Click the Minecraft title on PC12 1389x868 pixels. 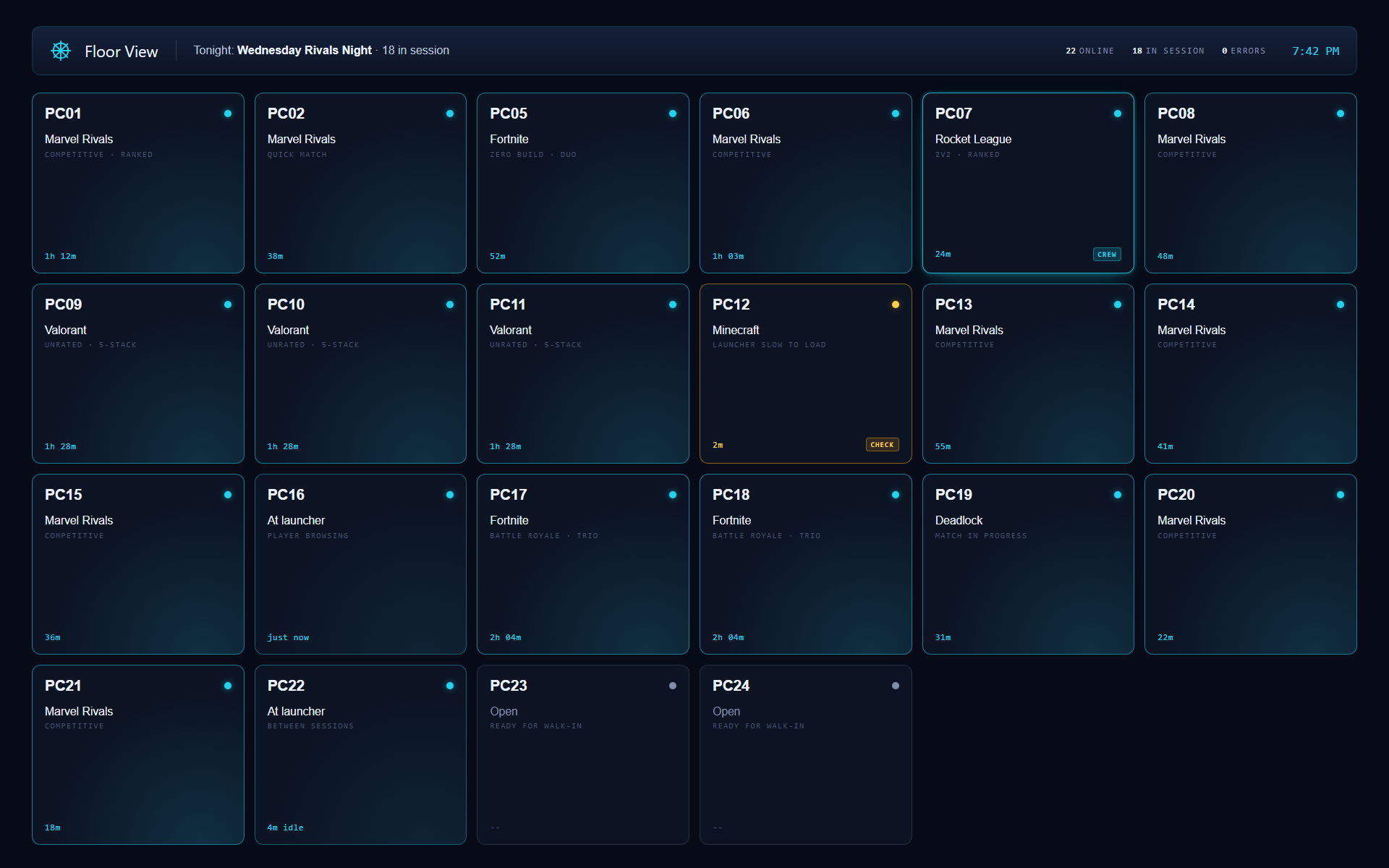coord(736,330)
